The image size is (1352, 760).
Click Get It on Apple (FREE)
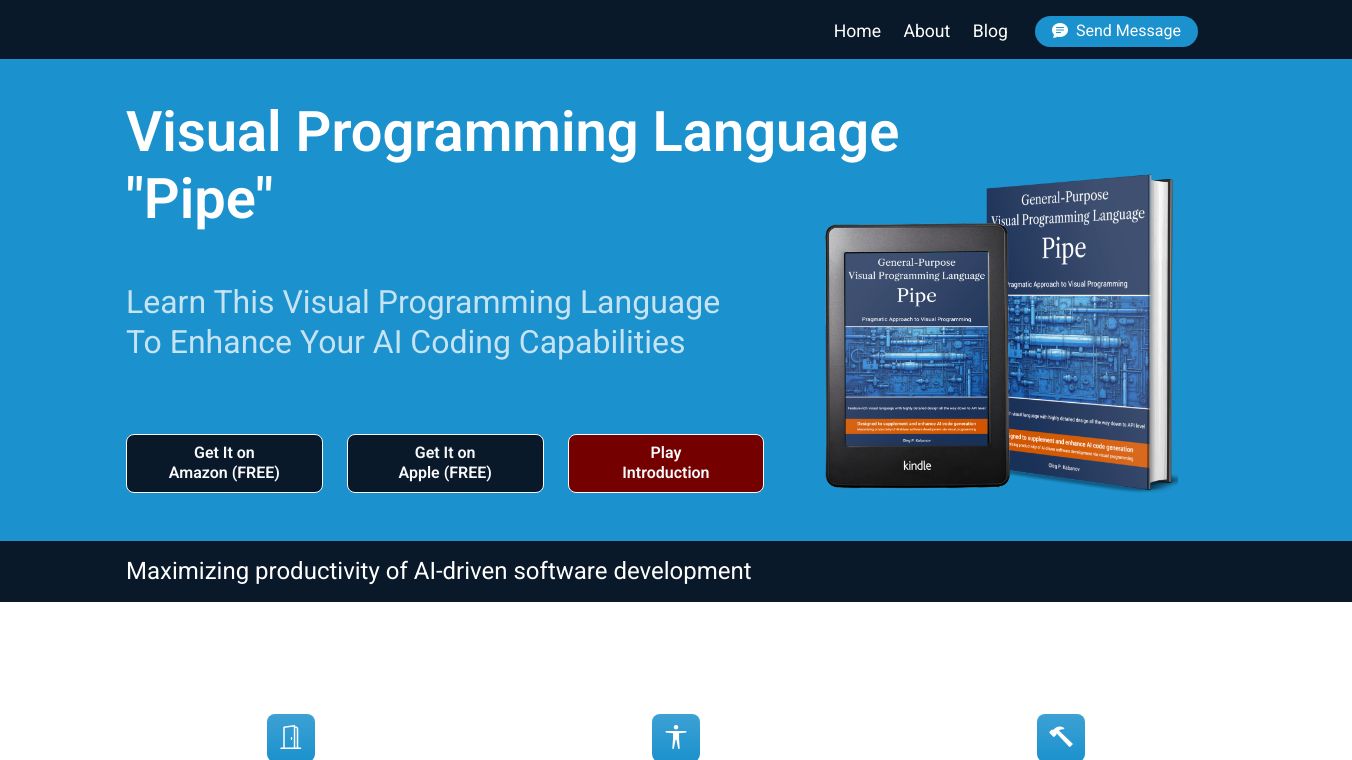445,463
